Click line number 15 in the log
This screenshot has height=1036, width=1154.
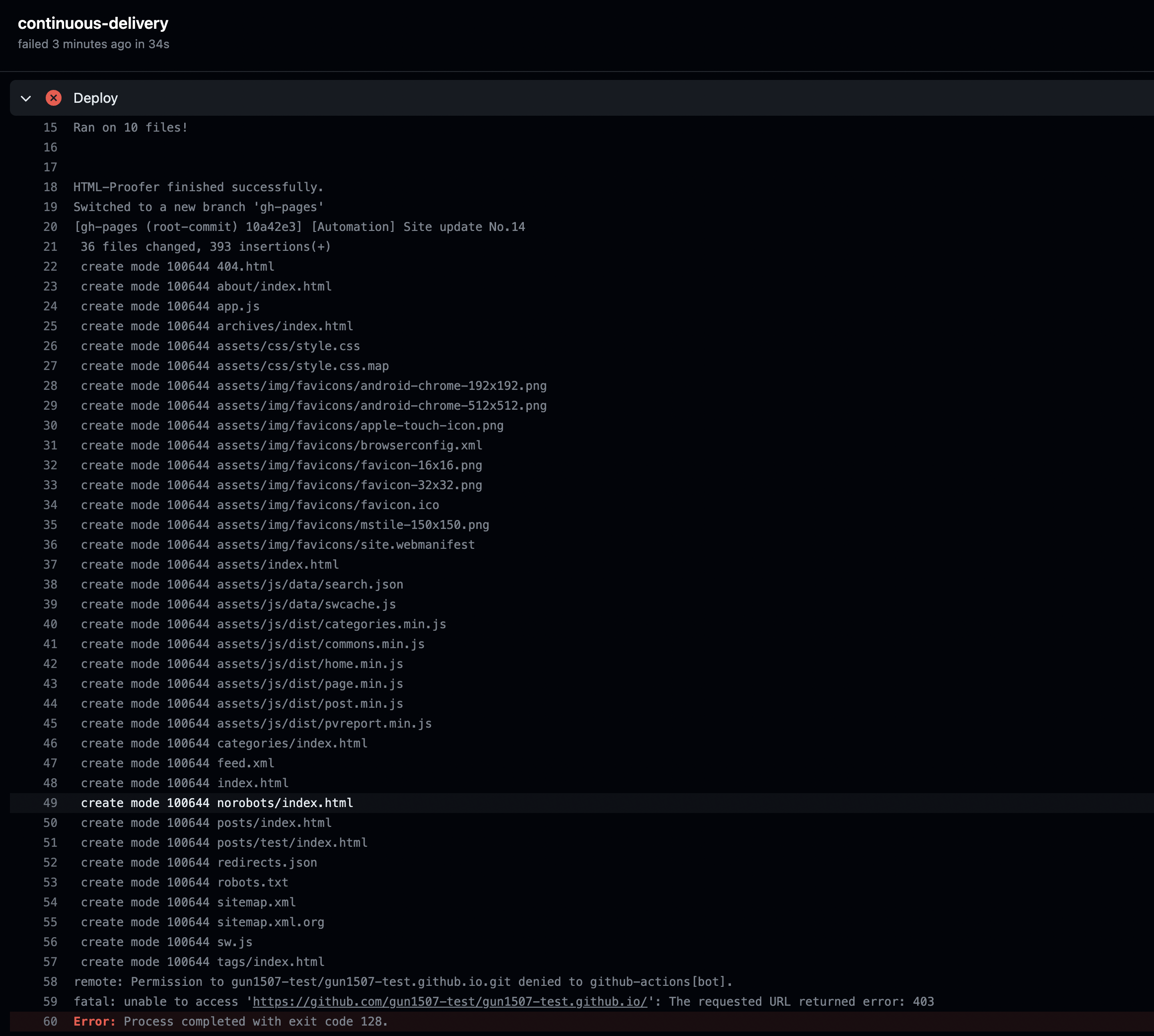pyautogui.click(x=50, y=128)
